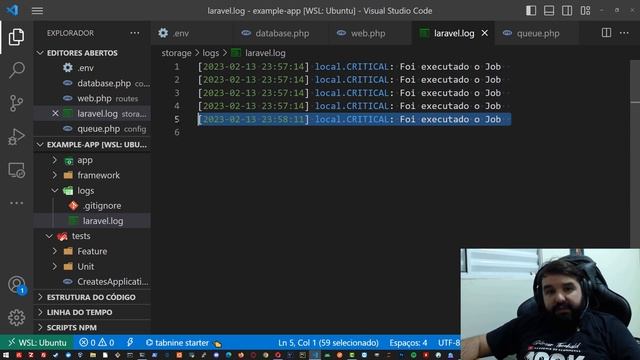Split the editor to the right
640x360 pixels.
coord(606,33)
